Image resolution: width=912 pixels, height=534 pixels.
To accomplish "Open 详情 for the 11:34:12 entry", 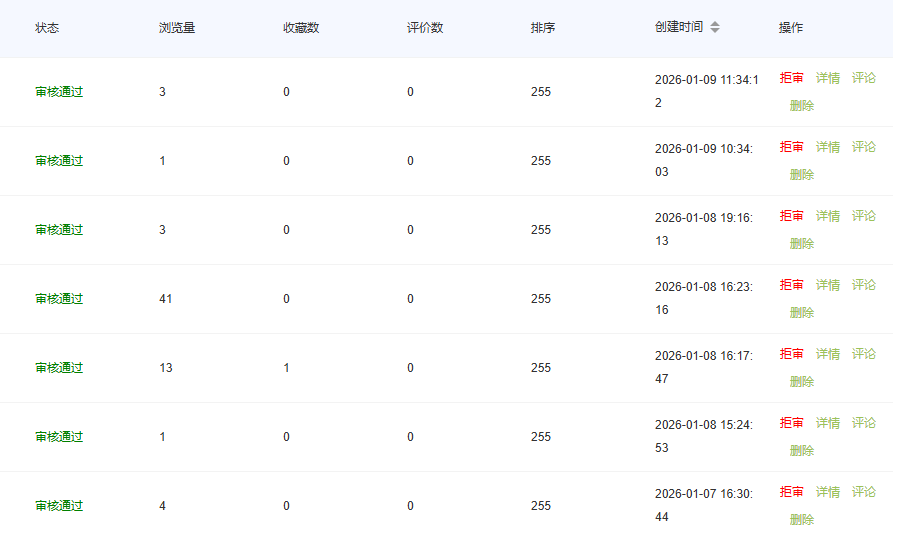I will click(x=827, y=78).
